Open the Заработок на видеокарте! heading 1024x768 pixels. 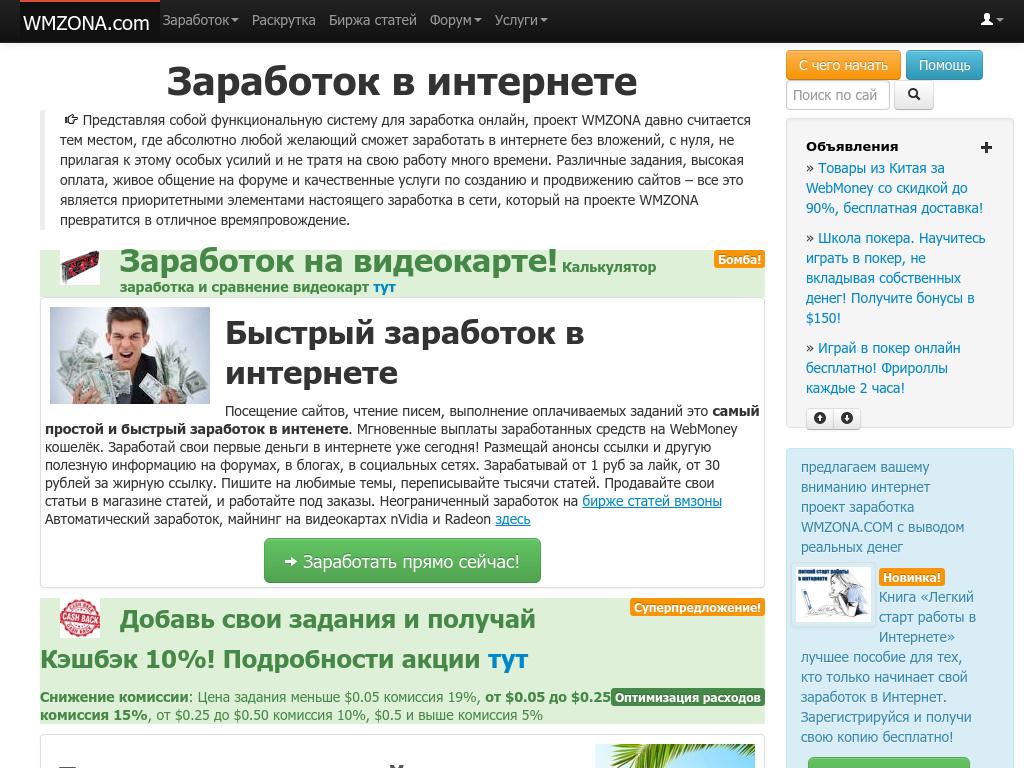tap(338, 261)
